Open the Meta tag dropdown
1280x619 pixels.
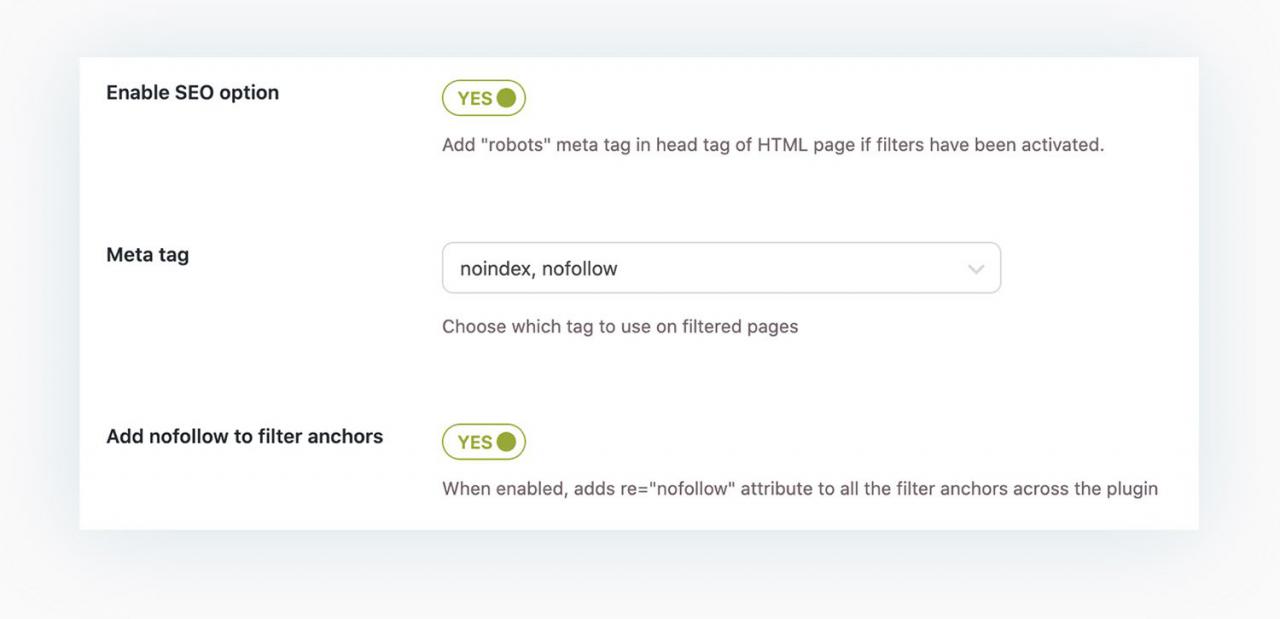[720, 268]
